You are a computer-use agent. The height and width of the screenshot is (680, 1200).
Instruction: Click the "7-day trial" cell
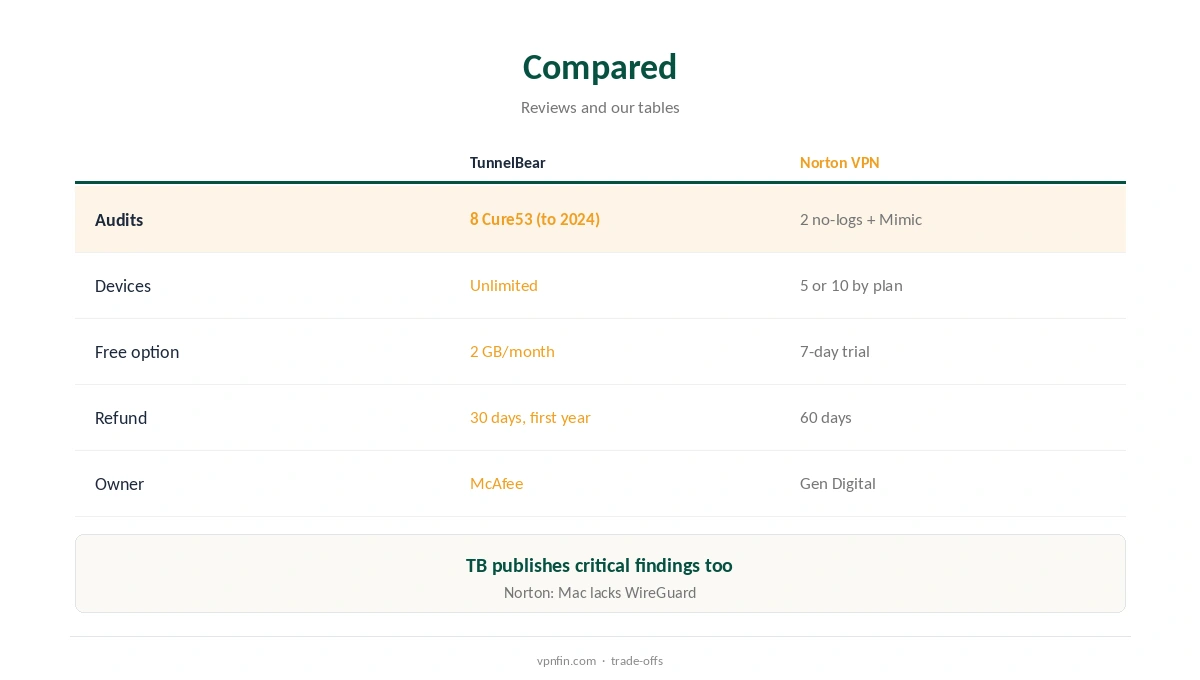[x=835, y=351]
